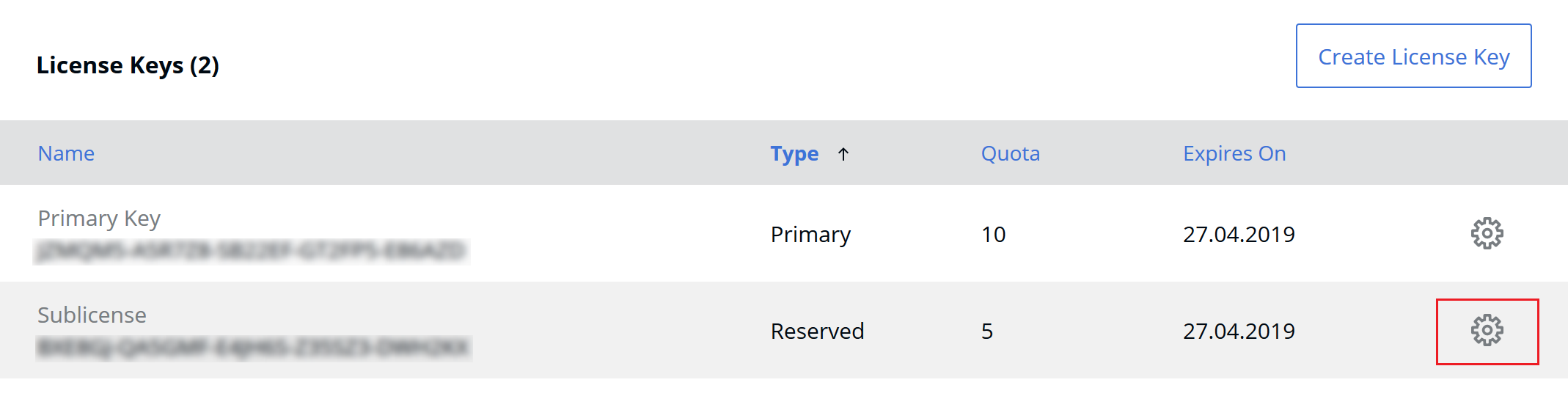Click the Reserved type cell

(x=817, y=332)
